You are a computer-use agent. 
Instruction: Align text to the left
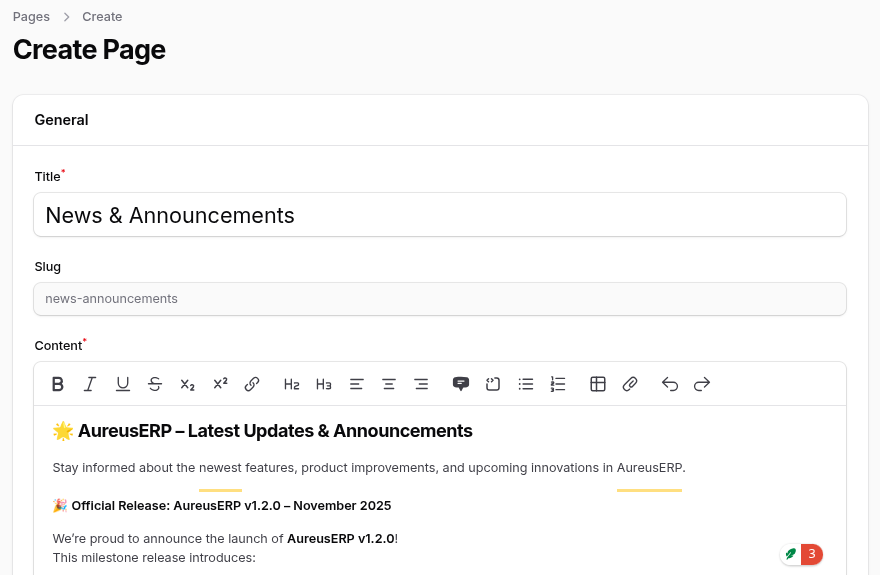[x=357, y=384]
